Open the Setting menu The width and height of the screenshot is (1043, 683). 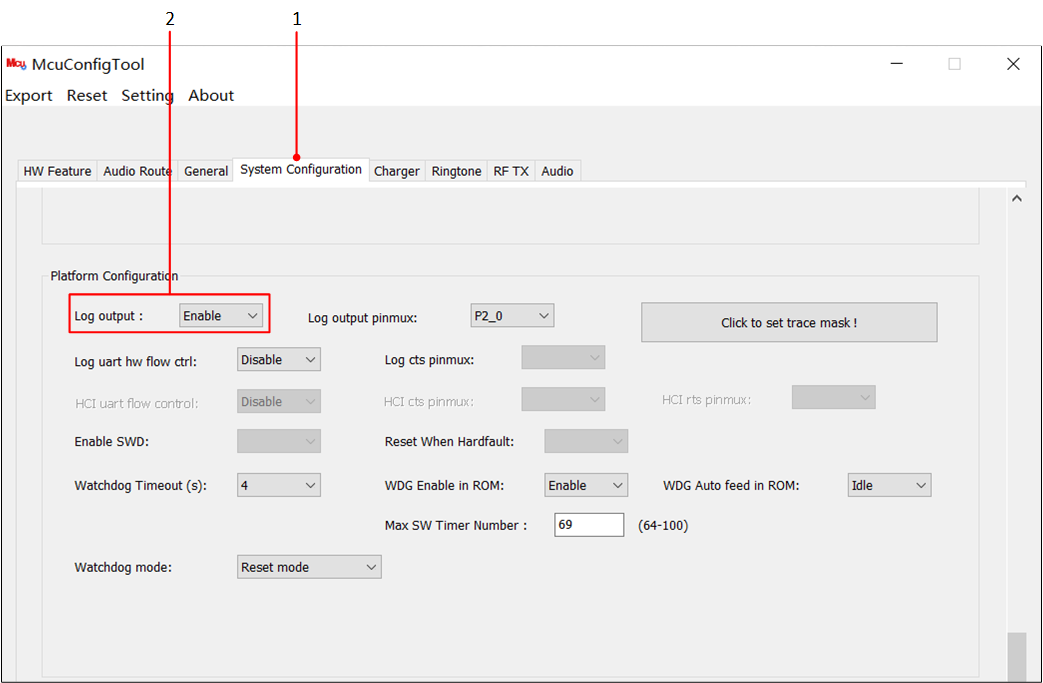147,96
